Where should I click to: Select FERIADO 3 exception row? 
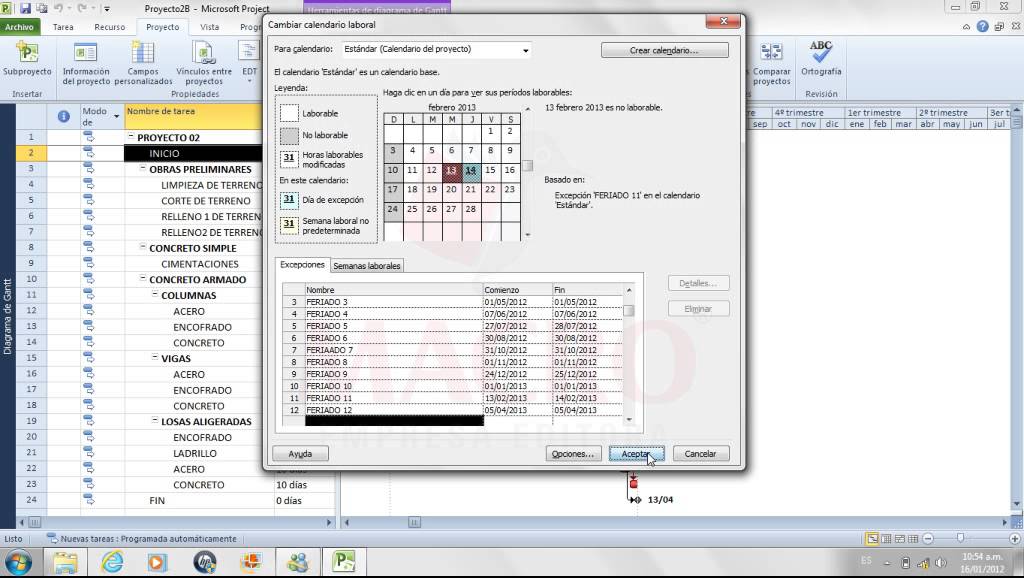coord(453,302)
